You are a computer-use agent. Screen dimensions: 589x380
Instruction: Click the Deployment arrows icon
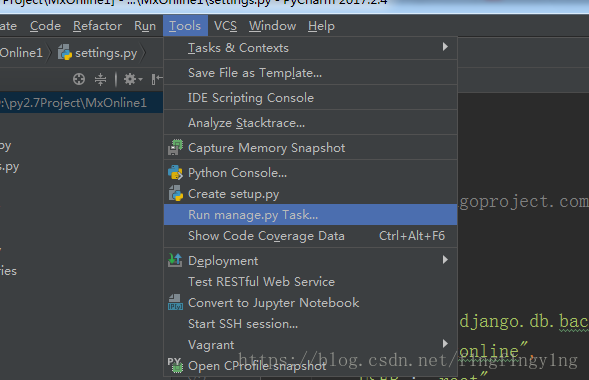point(175,260)
